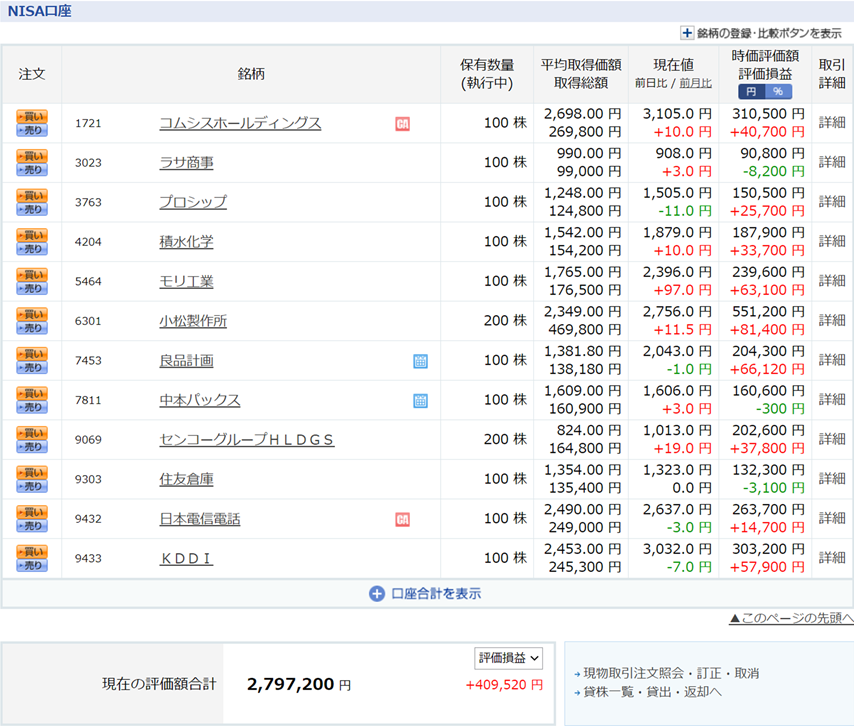Screen dimensions: 854x726
Task: Open 良品計画 stock page
Action: pos(186,361)
